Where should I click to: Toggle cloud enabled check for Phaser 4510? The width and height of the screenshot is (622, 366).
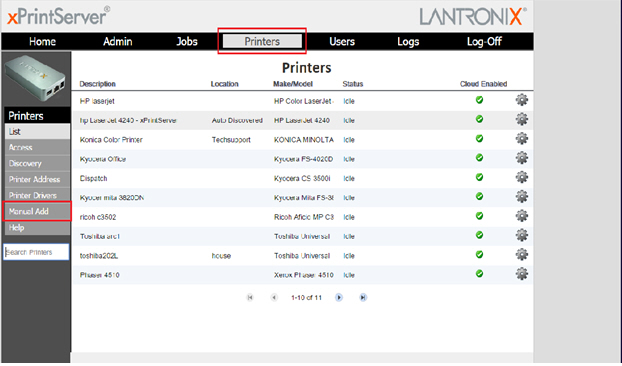(x=480, y=274)
